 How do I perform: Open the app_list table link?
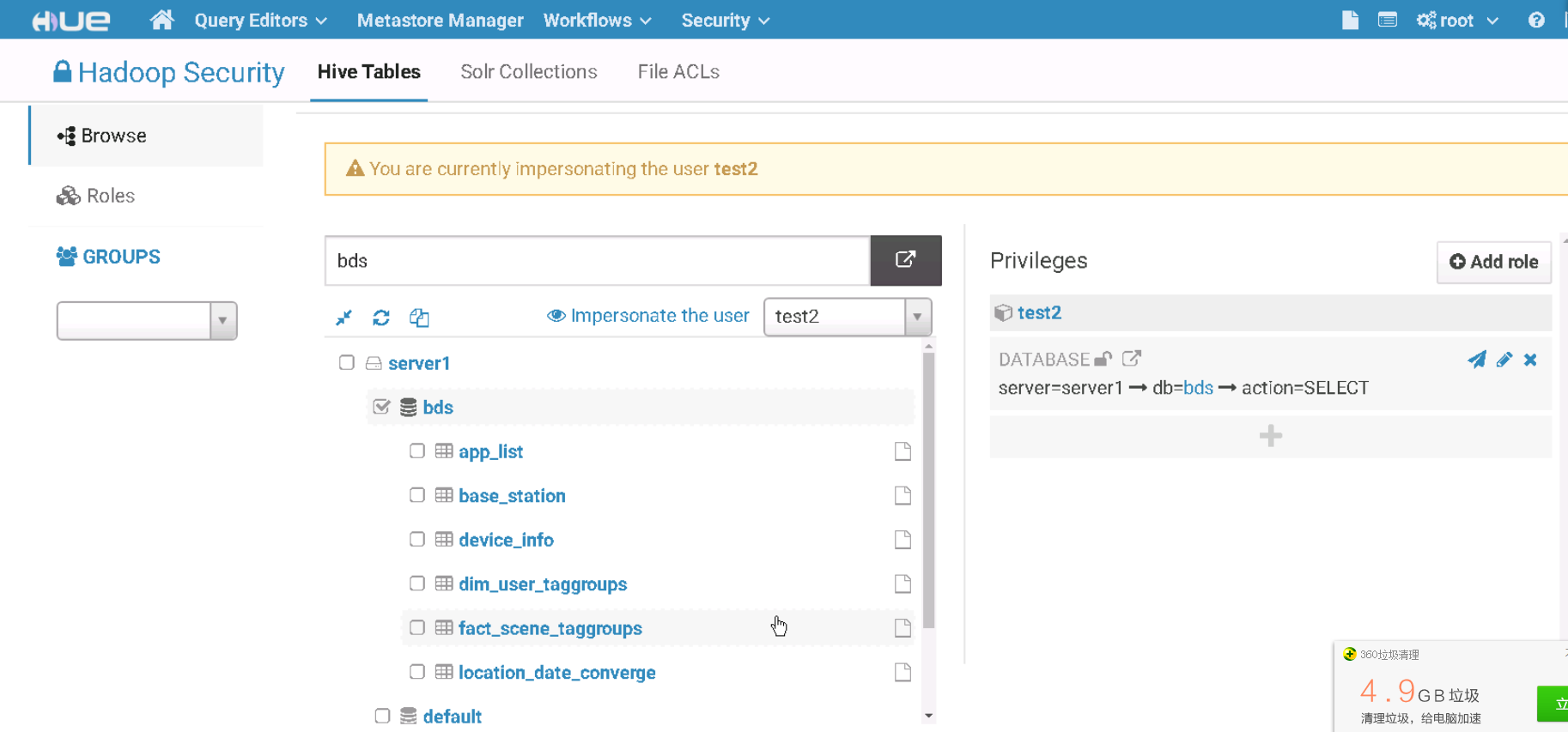[490, 451]
